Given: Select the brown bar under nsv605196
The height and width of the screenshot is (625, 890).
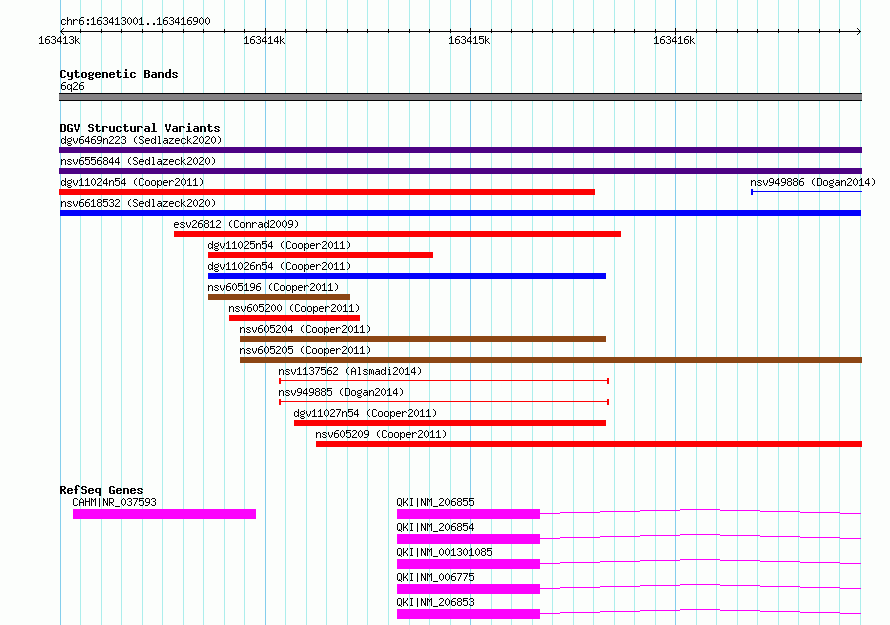Looking at the screenshot, I should [279, 297].
